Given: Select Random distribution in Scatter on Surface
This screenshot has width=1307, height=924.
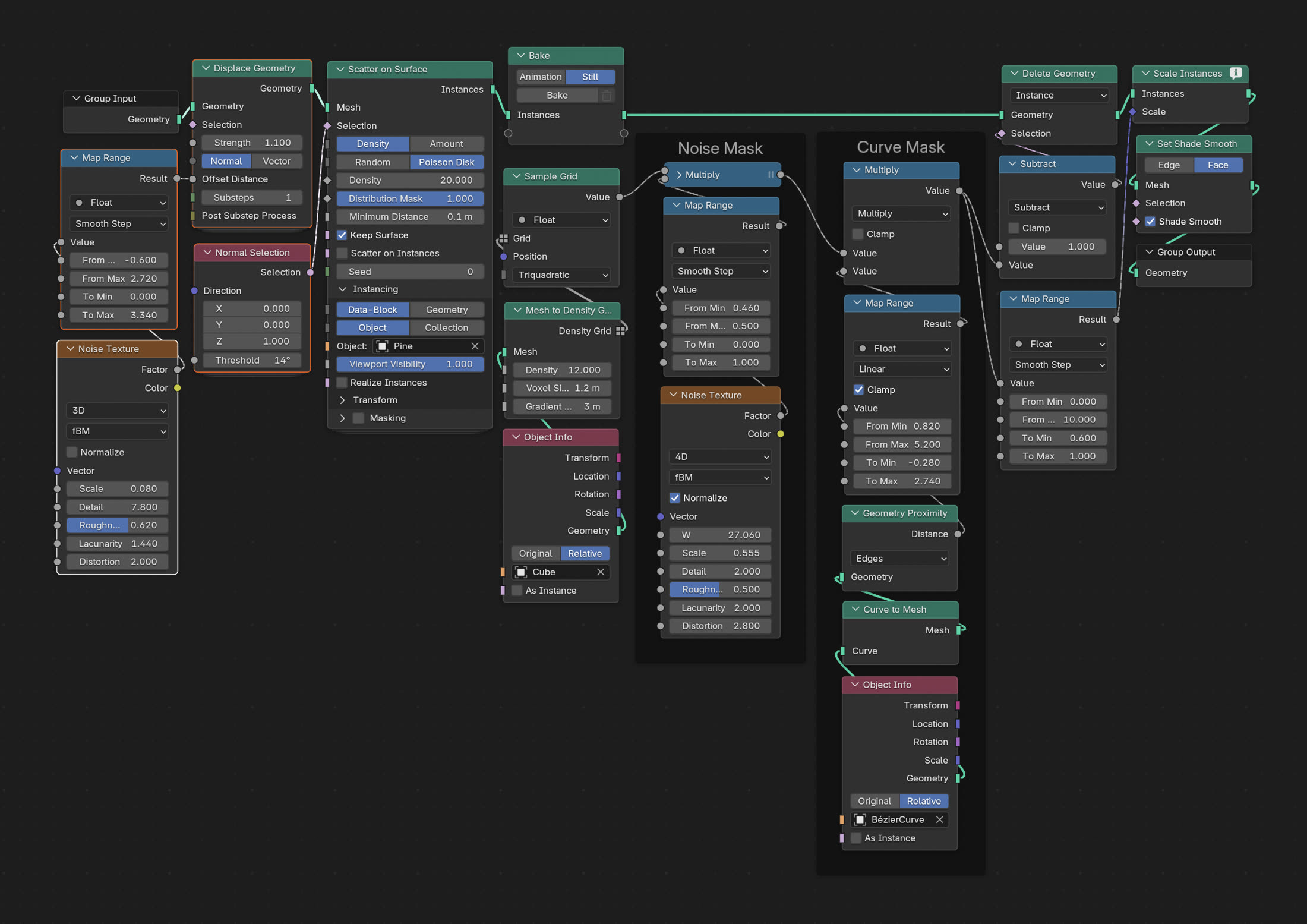Looking at the screenshot, I should [x=372, y=162].
